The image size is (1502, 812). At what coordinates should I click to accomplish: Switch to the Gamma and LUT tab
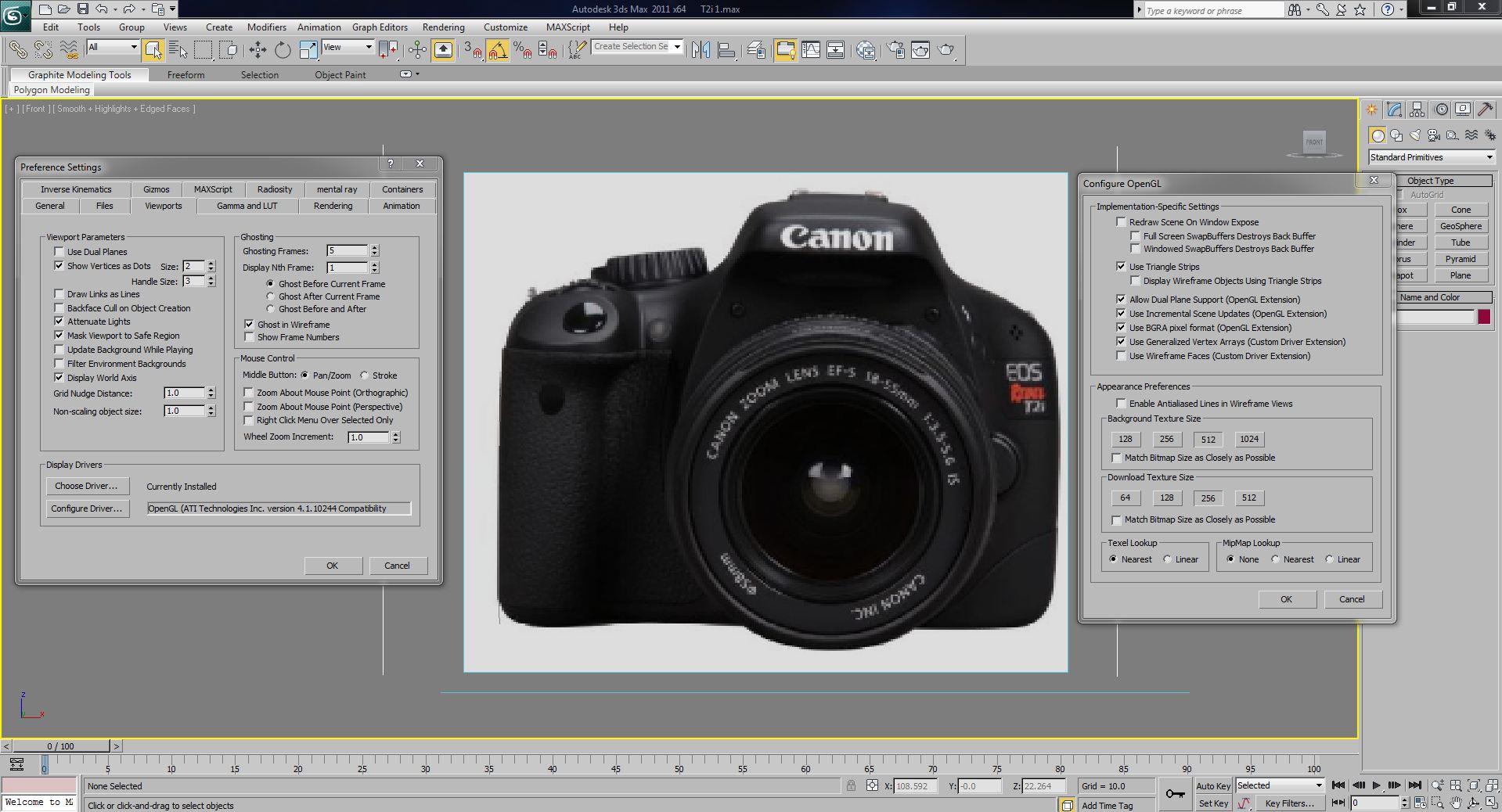[x=247, y=206]
